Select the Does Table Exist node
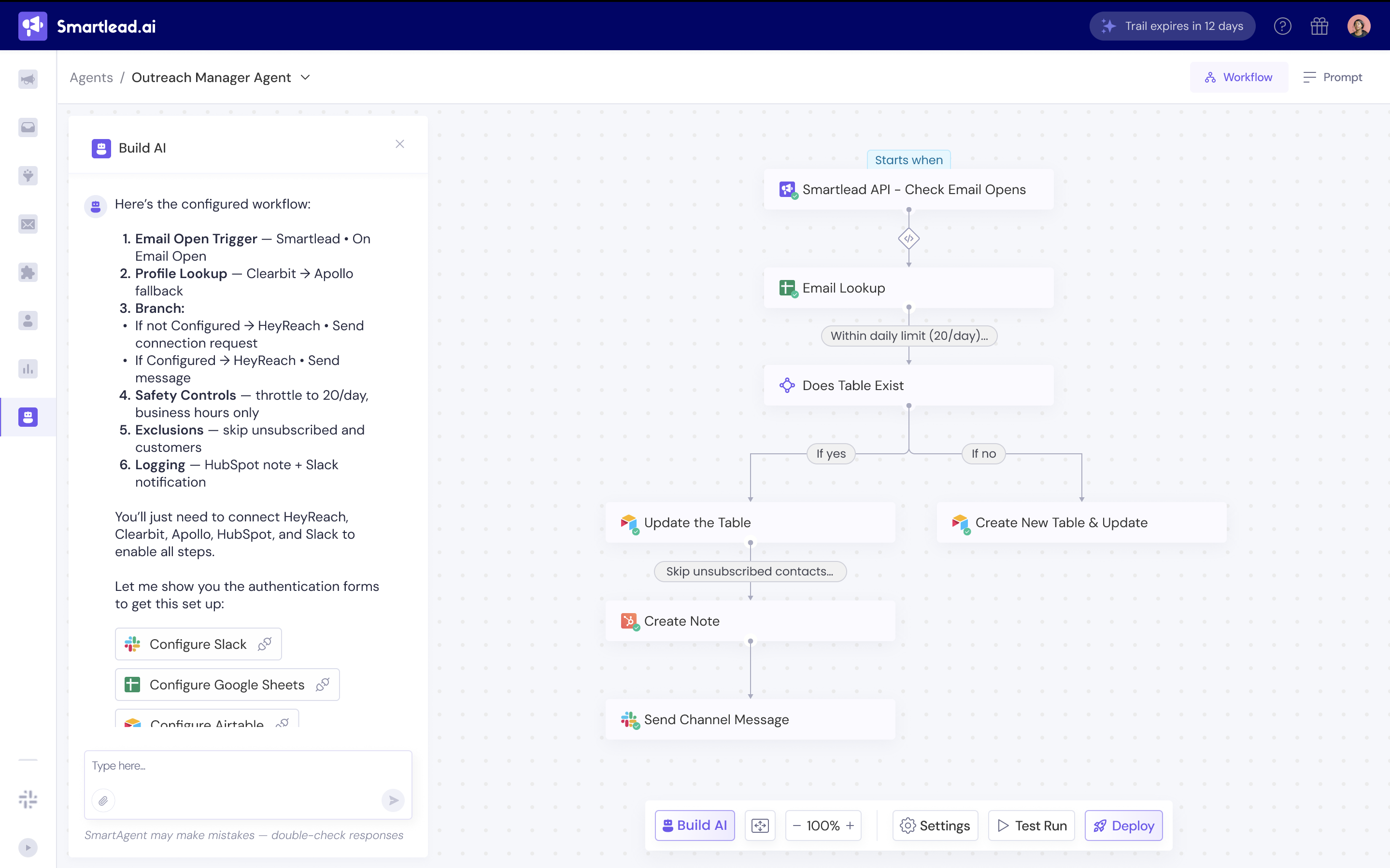 (909, 385)
